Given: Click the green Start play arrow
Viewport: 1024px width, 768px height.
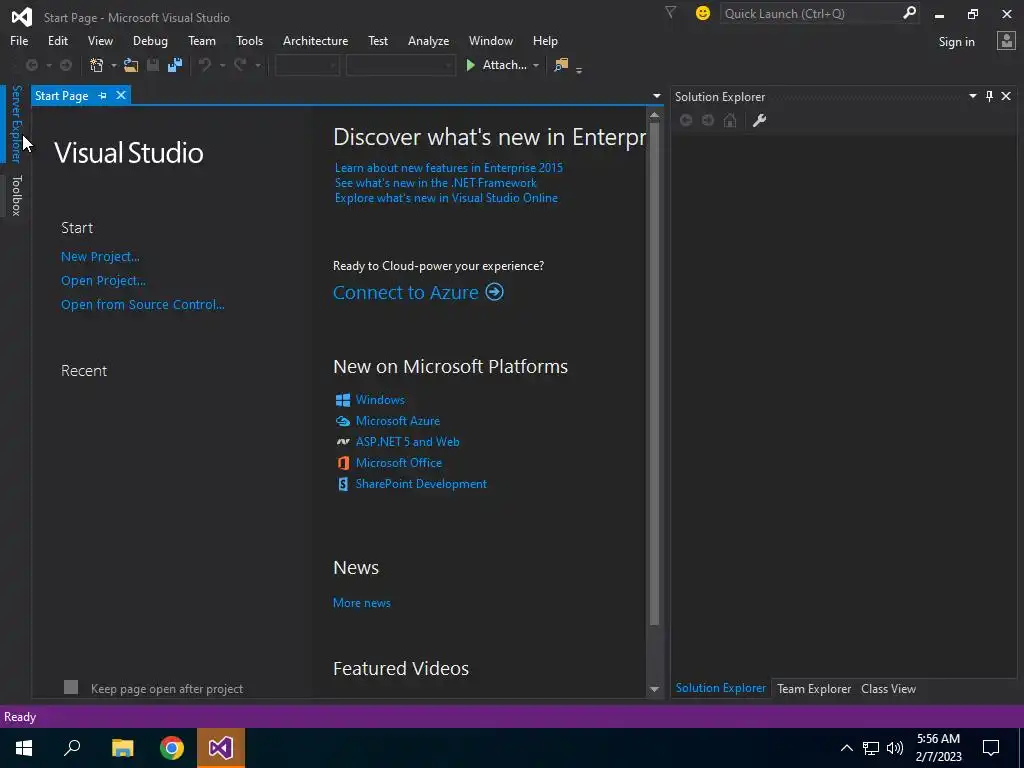Looking at the screenshot, I should click(470, 65).
